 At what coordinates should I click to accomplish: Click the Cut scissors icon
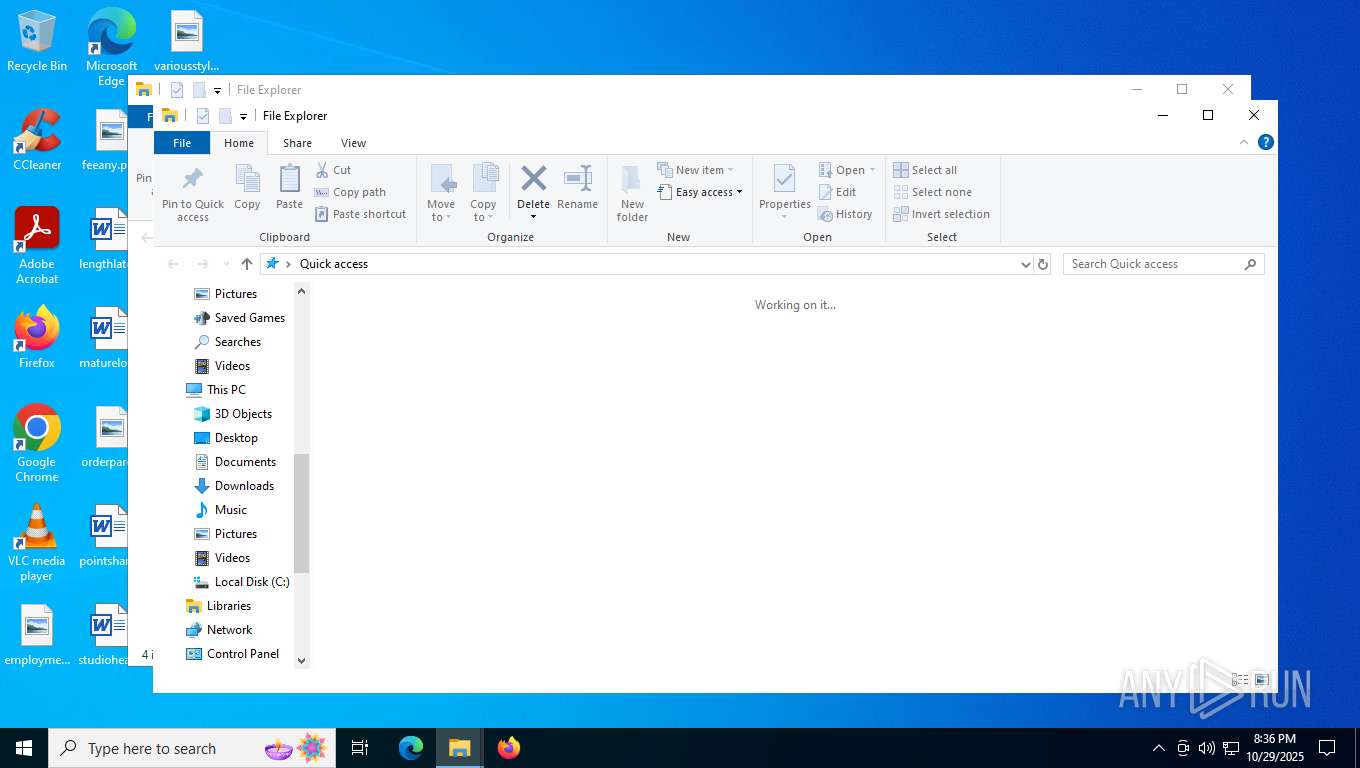pyautogui.click(x=322, y=170)
